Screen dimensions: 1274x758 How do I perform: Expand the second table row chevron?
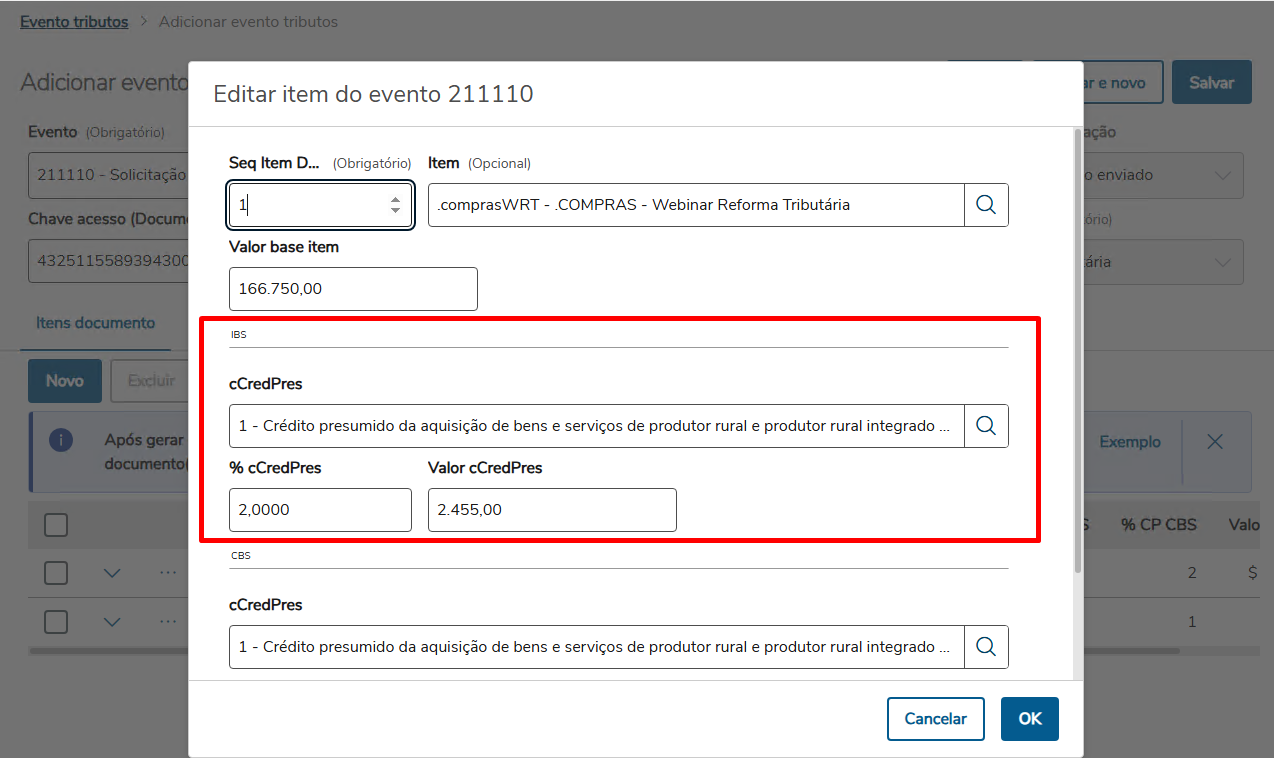[x=112, y=622]
